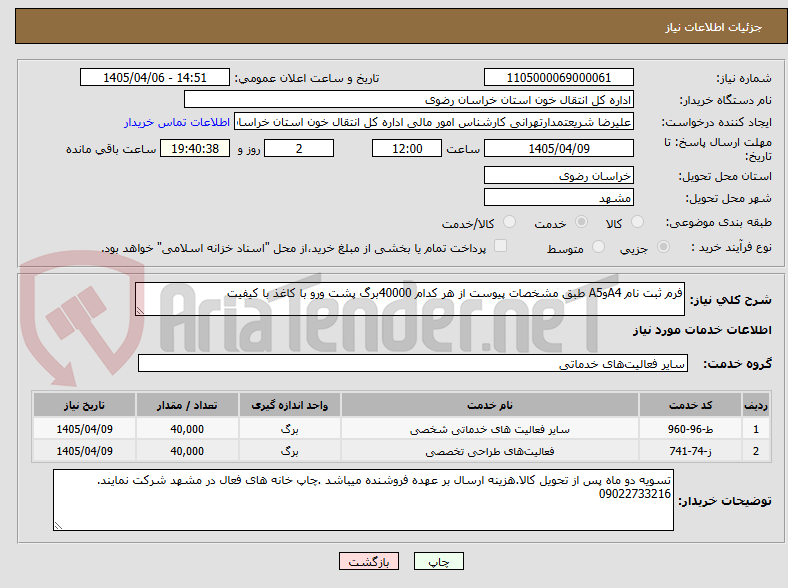
Task: Click the جزئیات اطلاعات نیاز header title
Action: [714, 27]
